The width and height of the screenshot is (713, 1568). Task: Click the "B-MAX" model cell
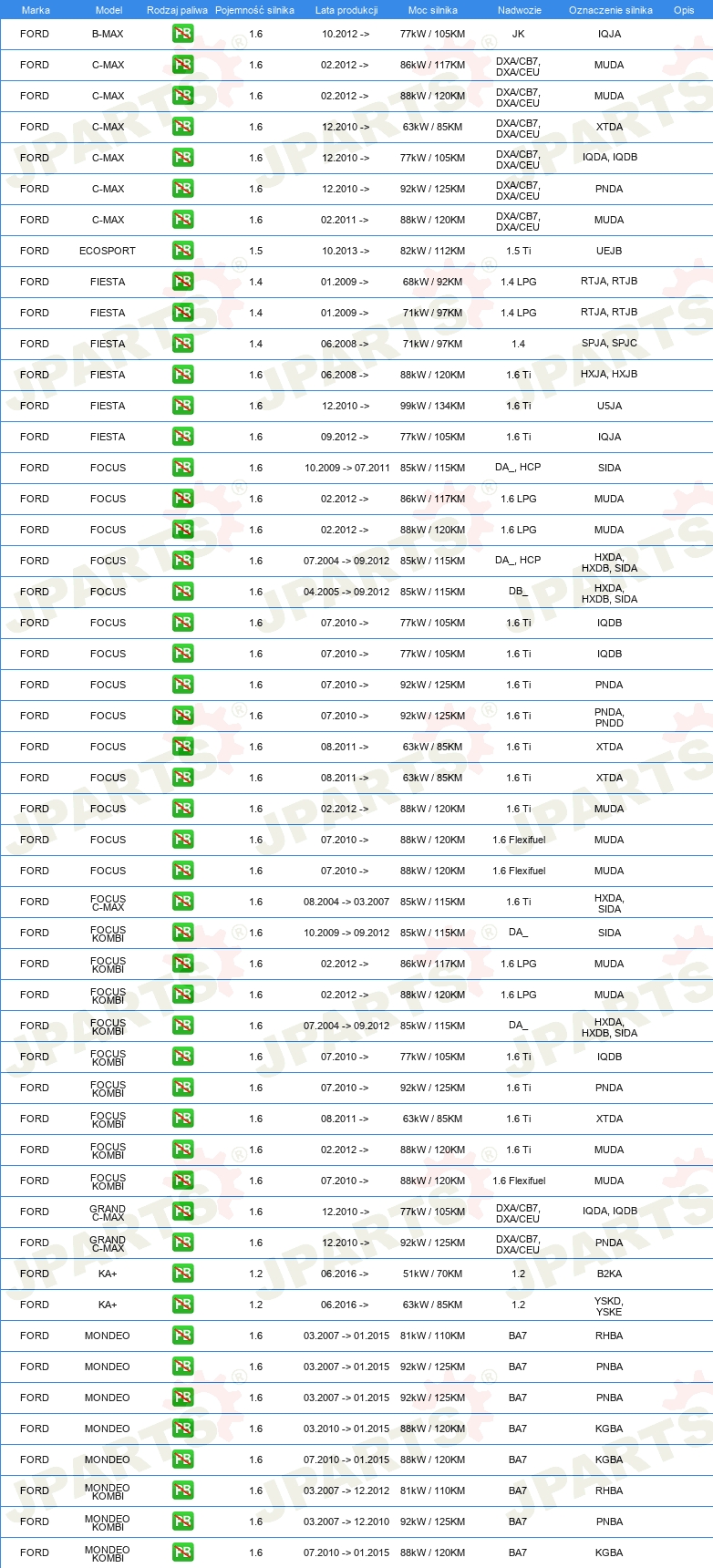(108, 34)
